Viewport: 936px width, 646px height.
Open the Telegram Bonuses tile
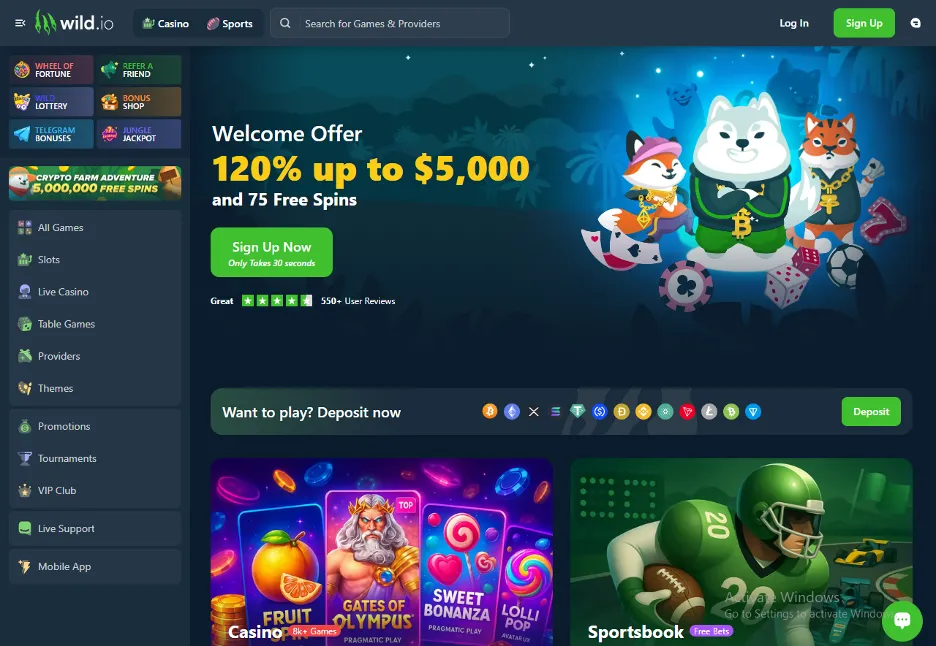click(x=51, y=134)
